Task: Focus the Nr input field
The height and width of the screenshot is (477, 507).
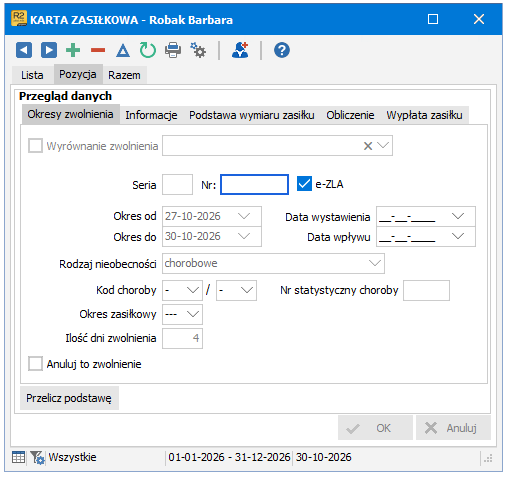Action: pos(254,184)
